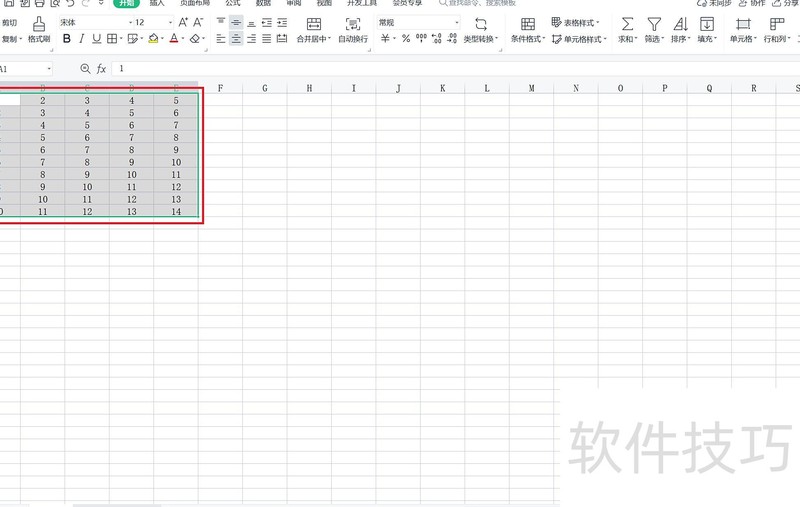Toggle horizontal center alignment

tap(236, 39)
